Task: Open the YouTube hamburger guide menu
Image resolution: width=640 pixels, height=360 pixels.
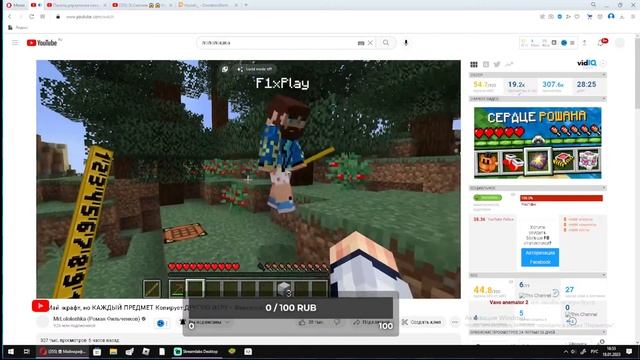Action: (x=15, y=42)
